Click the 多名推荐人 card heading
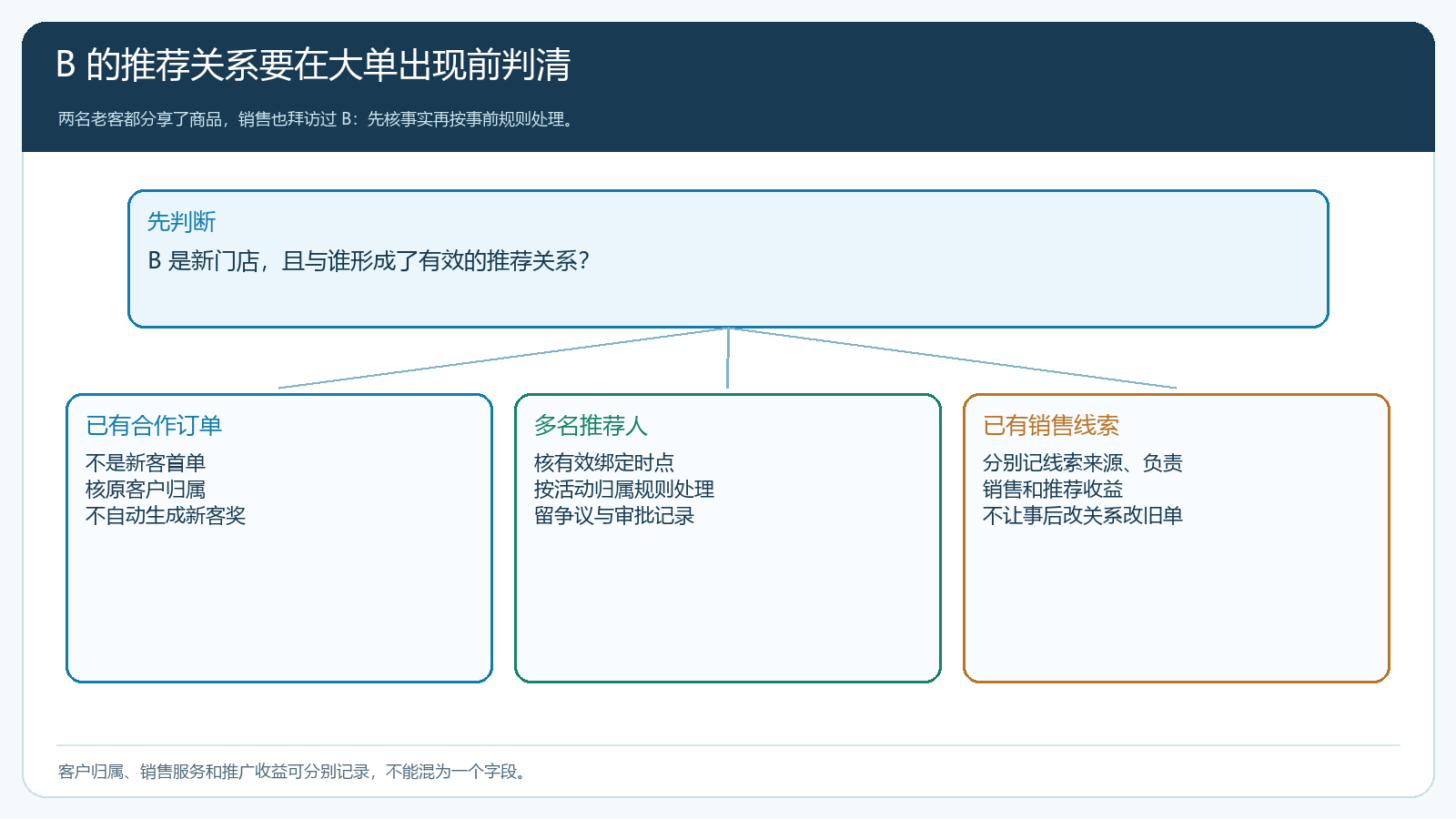The width and height of the screenshot is (1456, 819). 591,425
